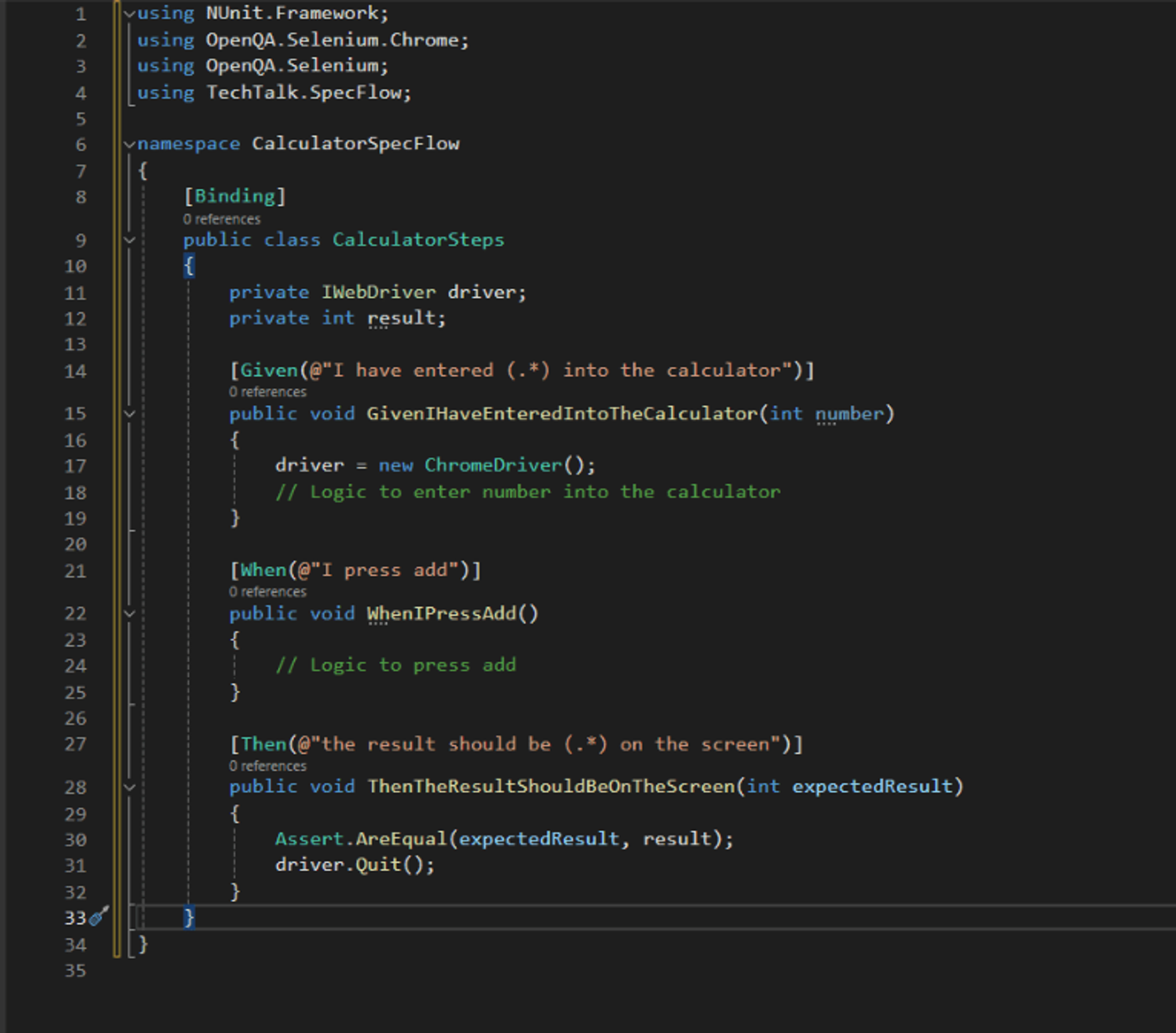Click OpenQA.Selenium.Chrome on line 2

333,40
